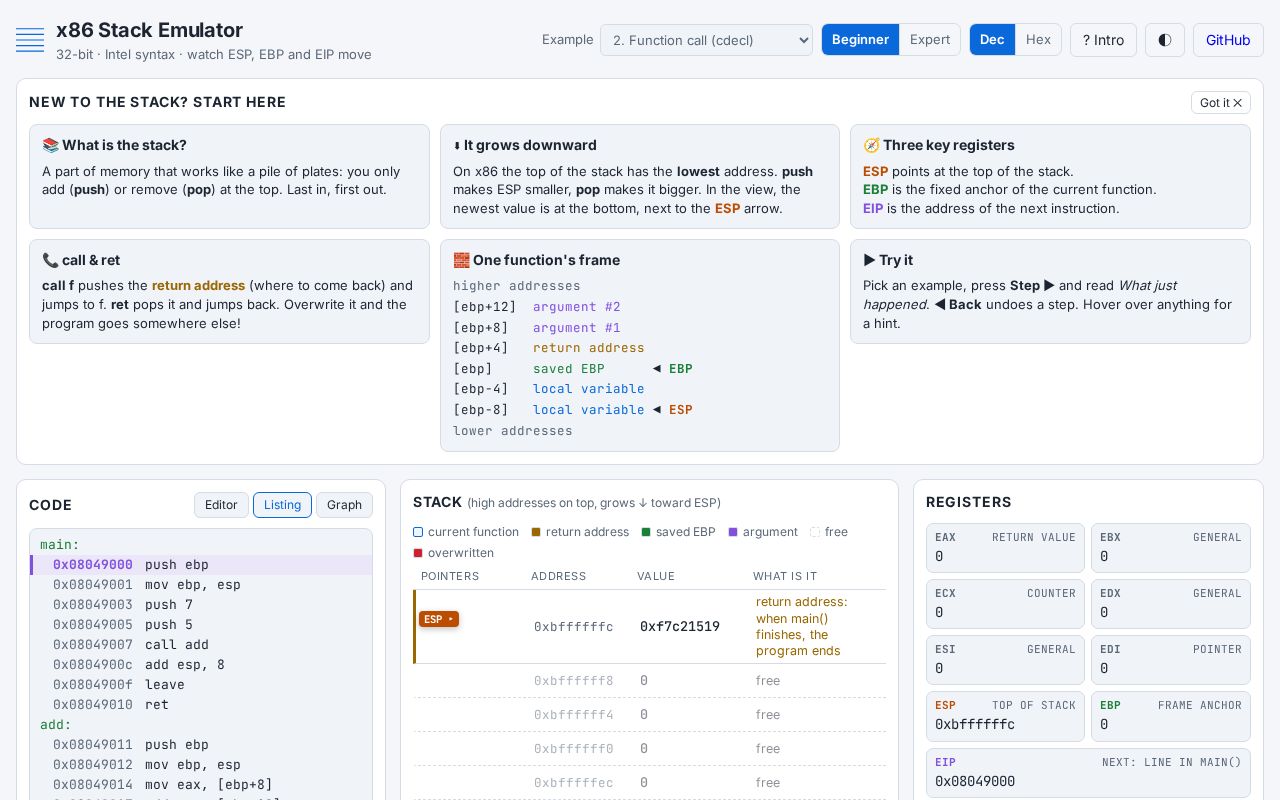Image resolution: width=1280 pixels, height=800 pixels.
Task: Select code line 'add esp, 8'
Action: [x=201, y=665]
